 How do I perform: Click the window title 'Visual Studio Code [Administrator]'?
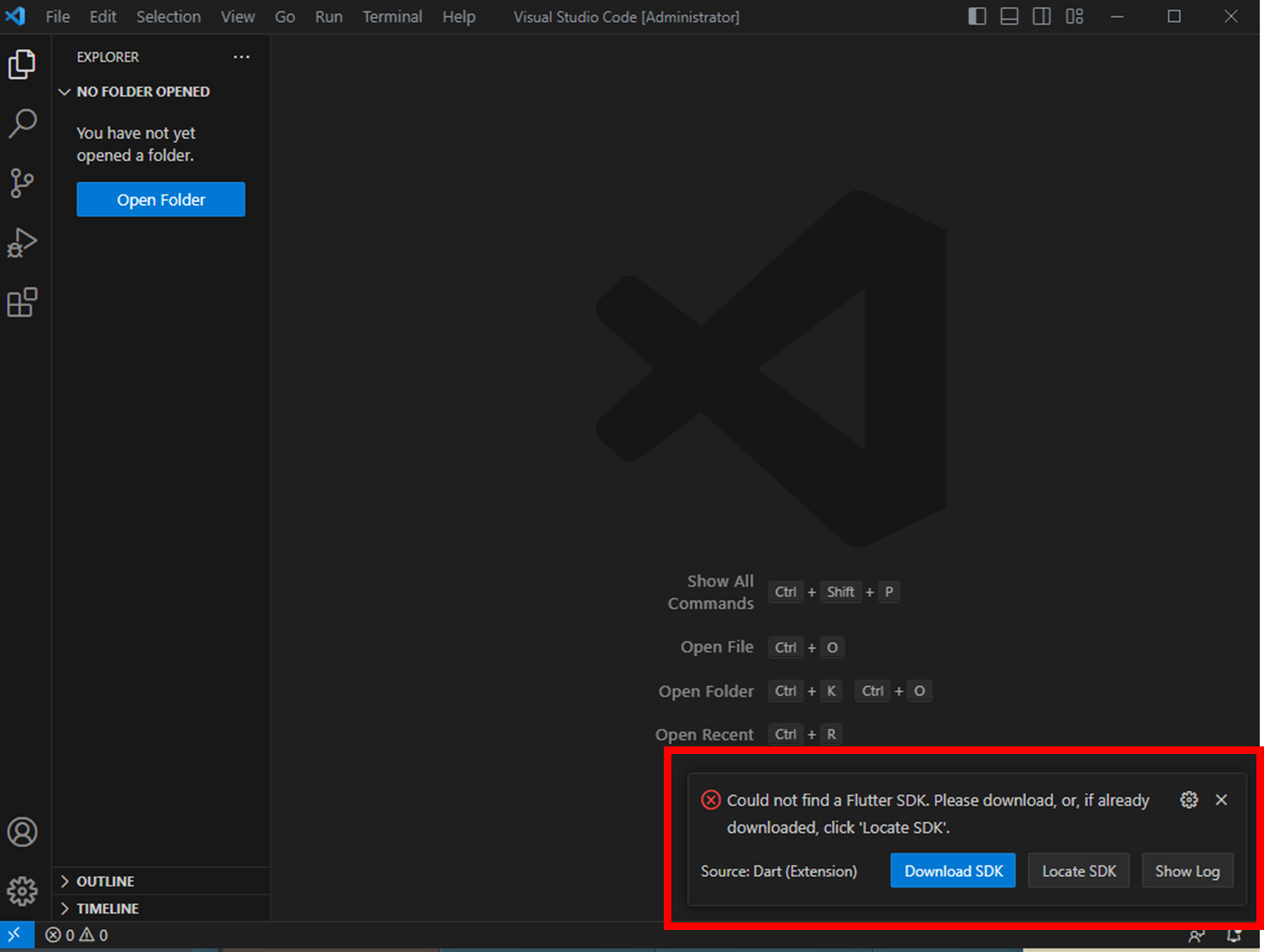click(626, 17)
